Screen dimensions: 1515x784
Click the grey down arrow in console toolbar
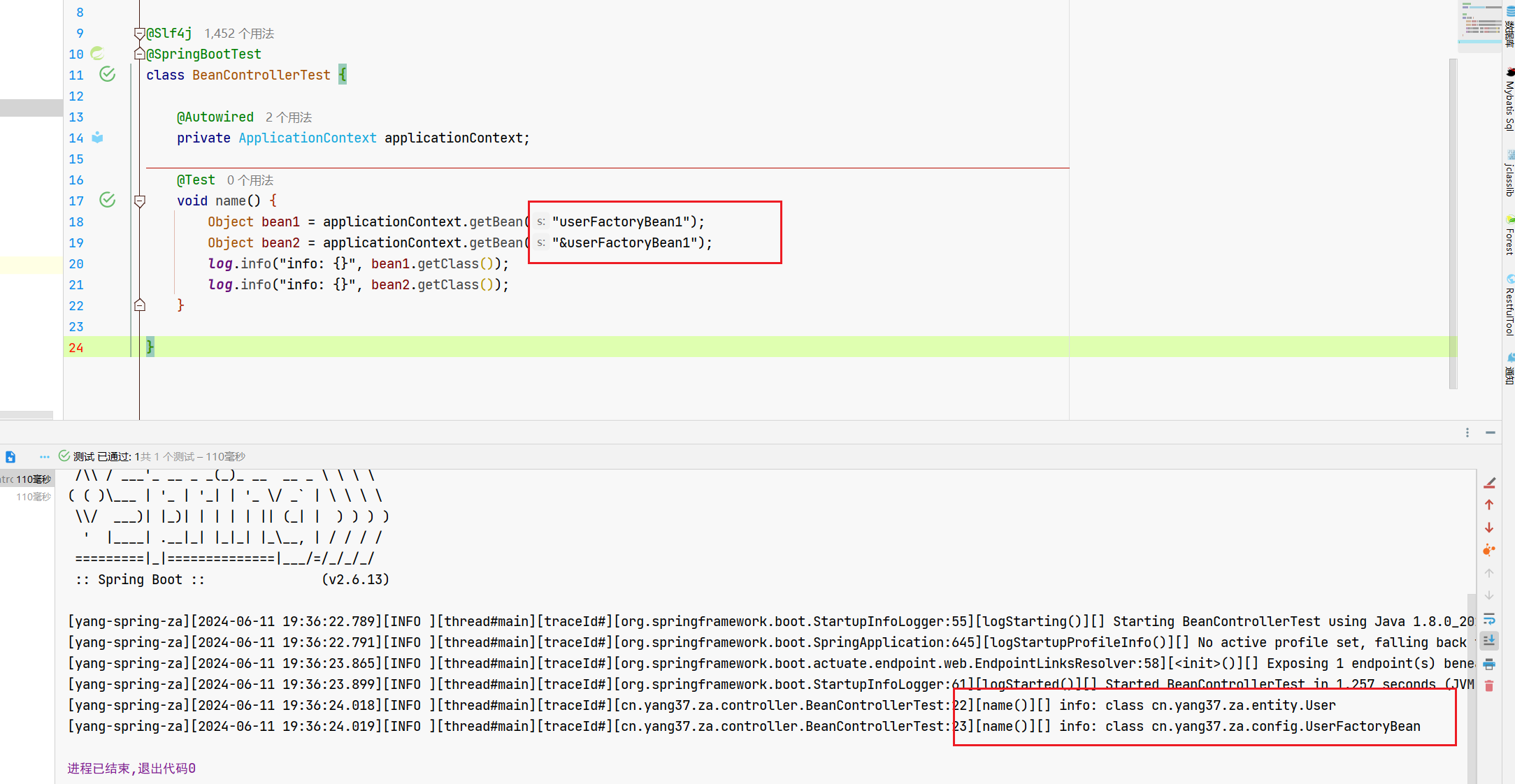(1489, 595)
